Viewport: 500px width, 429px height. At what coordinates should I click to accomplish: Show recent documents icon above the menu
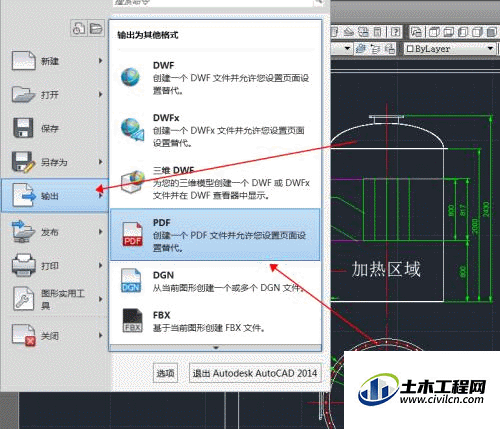click(79, 28)
